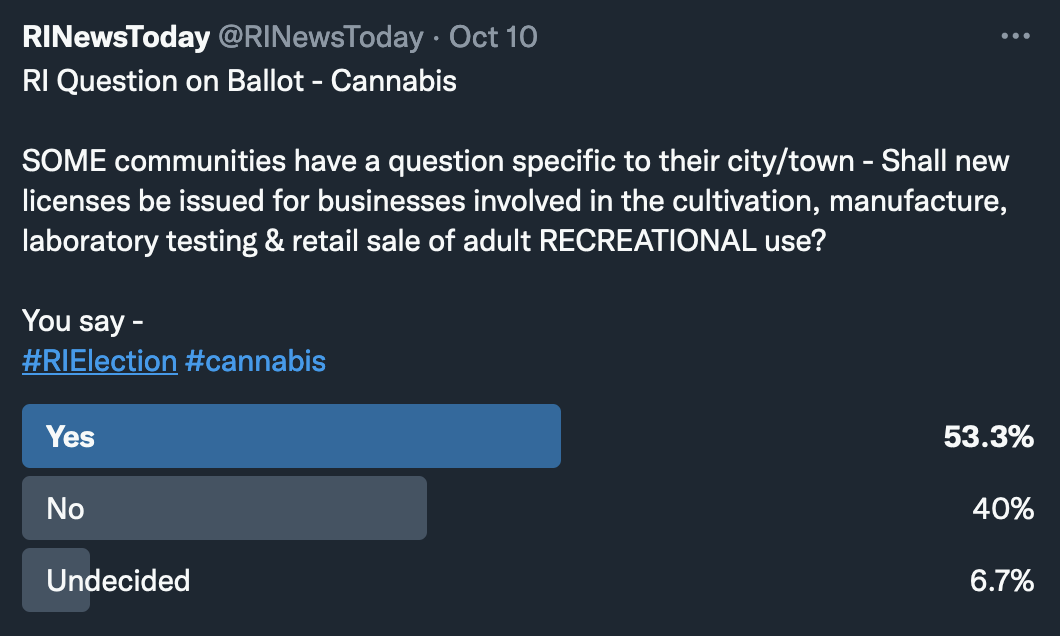1060x636 pixels.
Task: Follow the #cannabis hashtag link
Action: (x=256, y=360)
